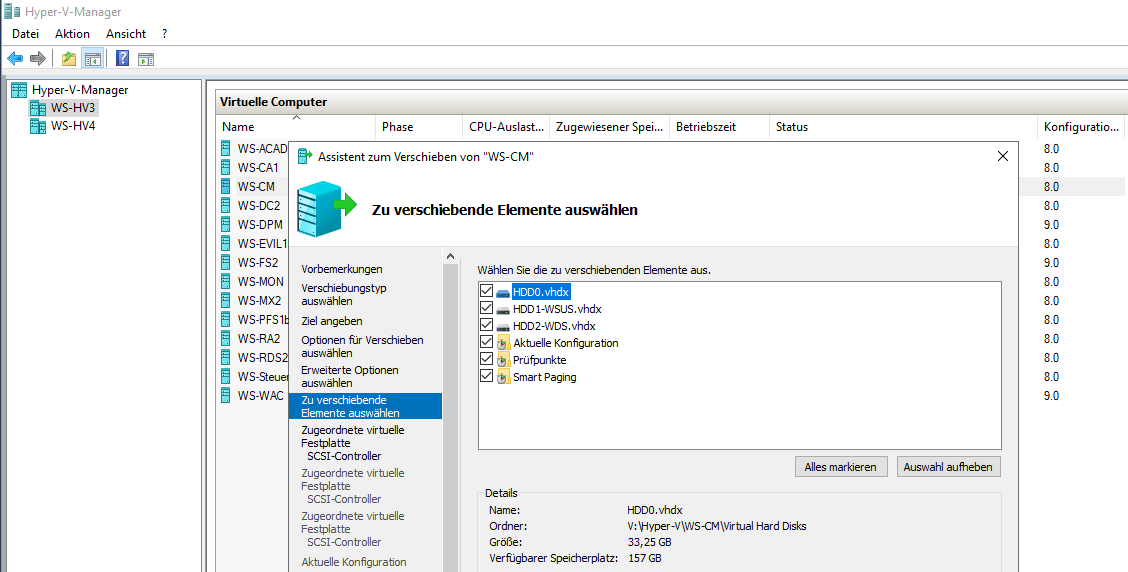
Task: Click the WS-MON virtual machine icon
Action: 226,281
